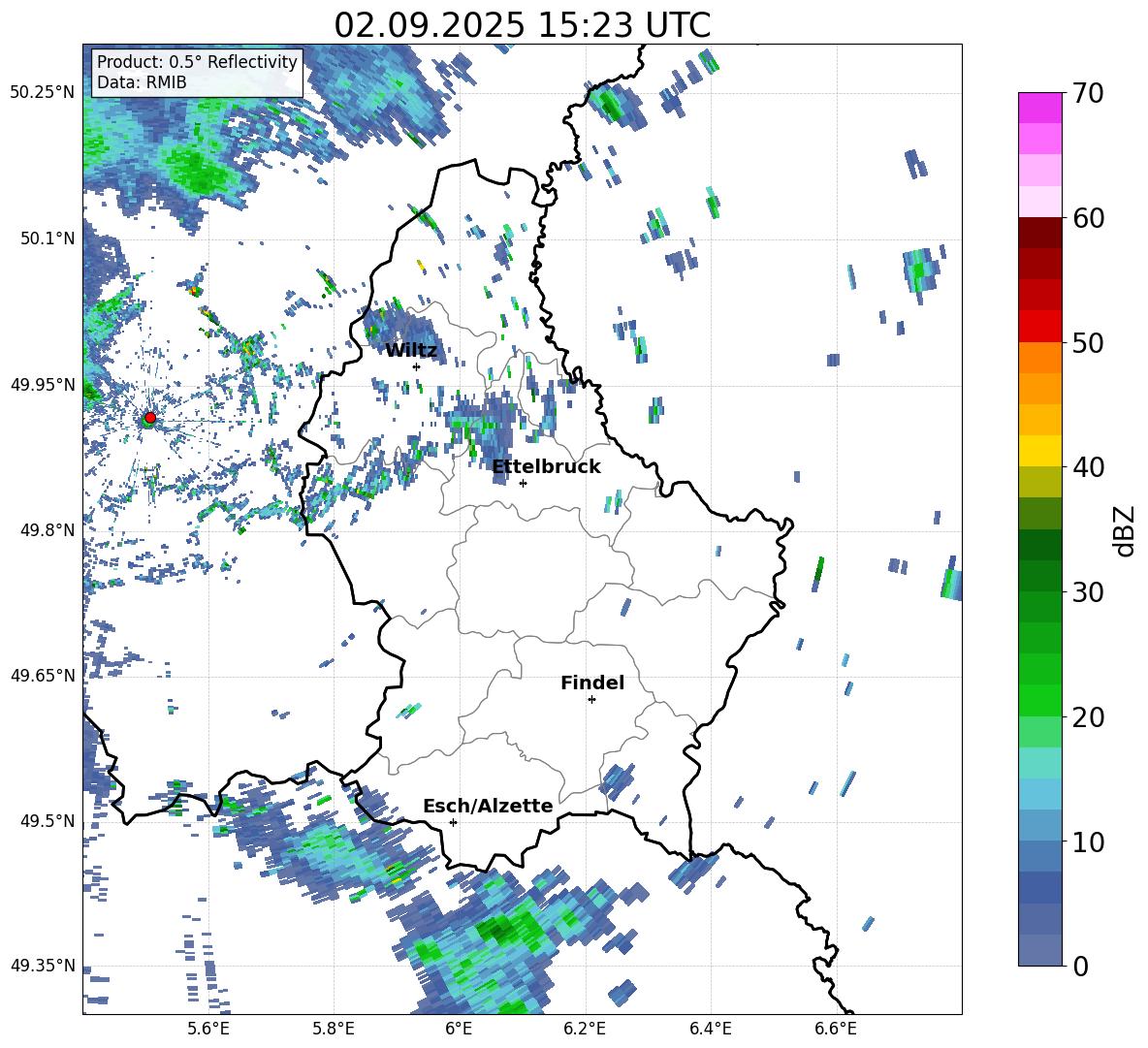Click the Ettelbruck station cross marker
This screenshot has width=1148, height=1048.
(x=523, y=483)
